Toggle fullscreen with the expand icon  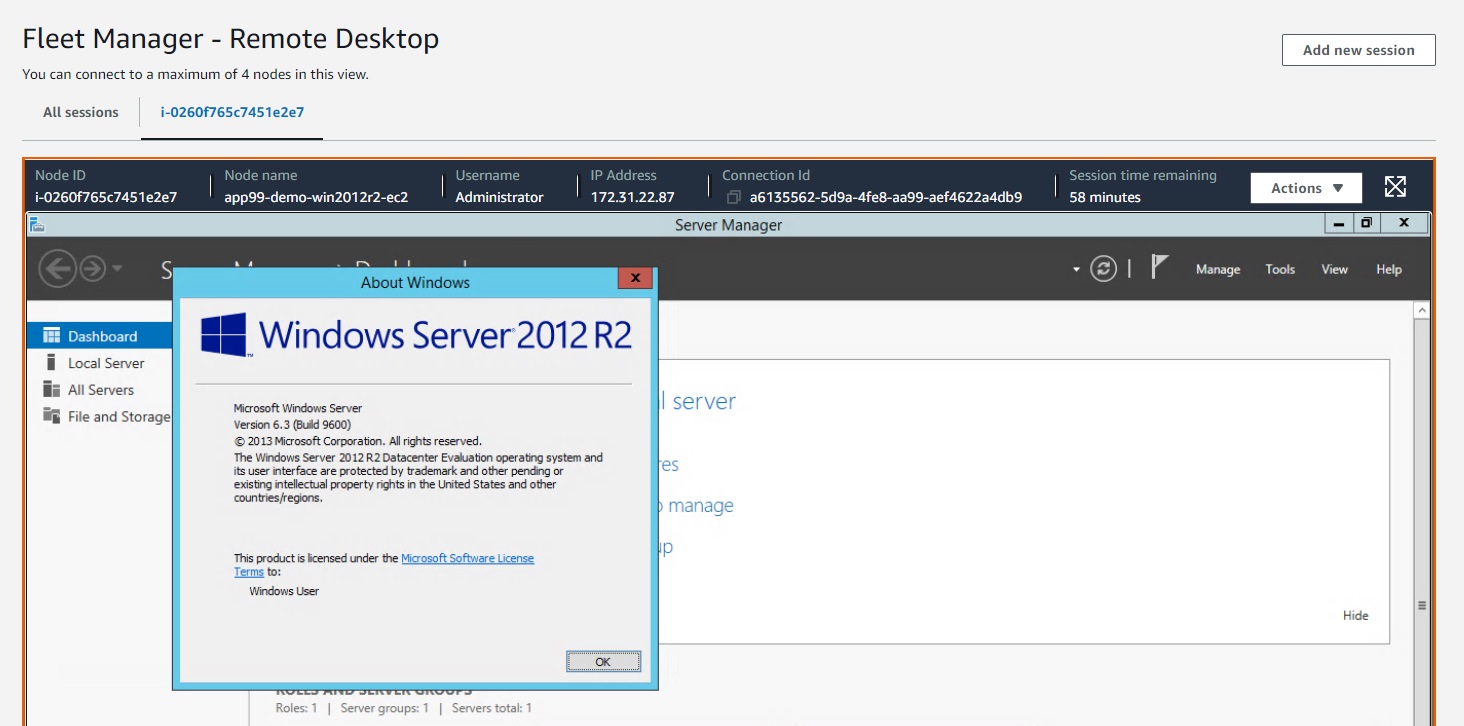[1395, 187]
